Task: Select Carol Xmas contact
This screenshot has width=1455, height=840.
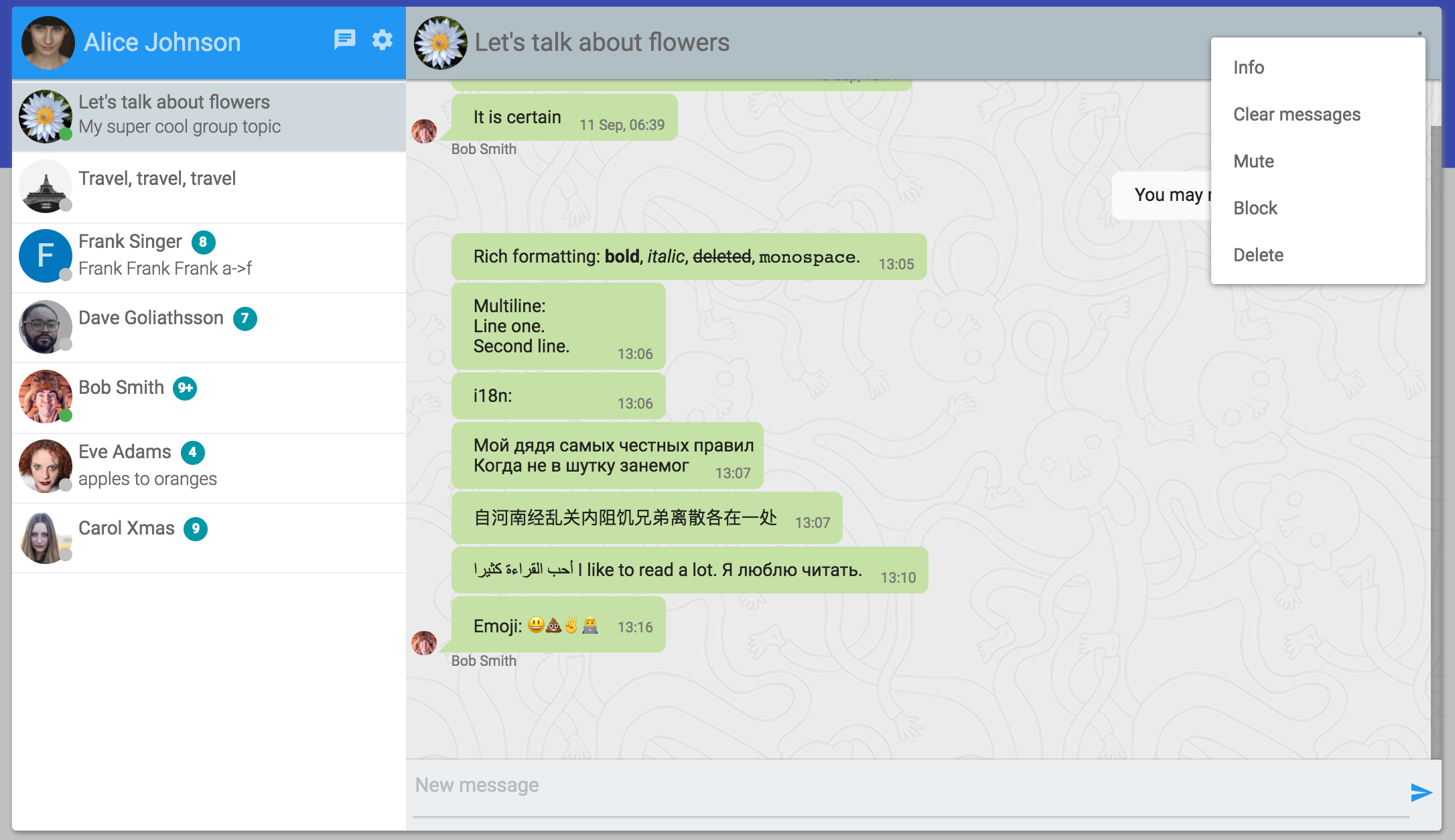Action: (126, 529)
